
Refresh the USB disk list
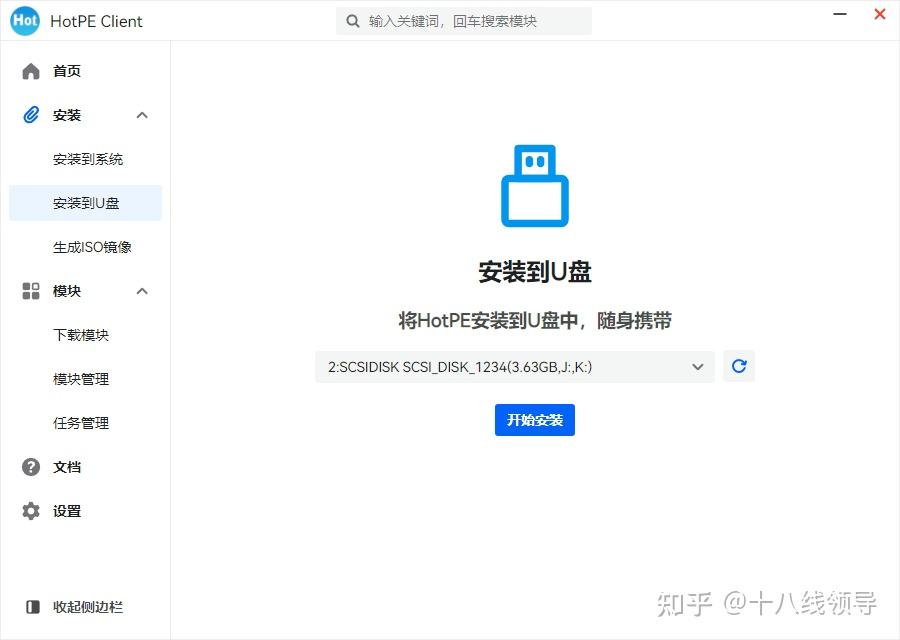click(x=739, y=366)
